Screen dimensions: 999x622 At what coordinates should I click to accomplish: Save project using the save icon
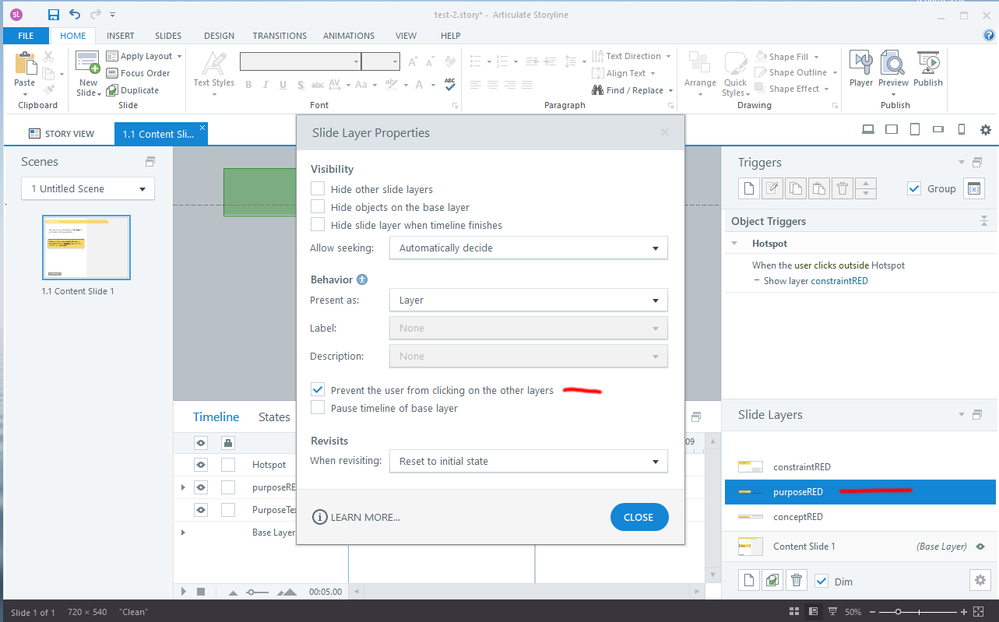[x=53, y=15]
